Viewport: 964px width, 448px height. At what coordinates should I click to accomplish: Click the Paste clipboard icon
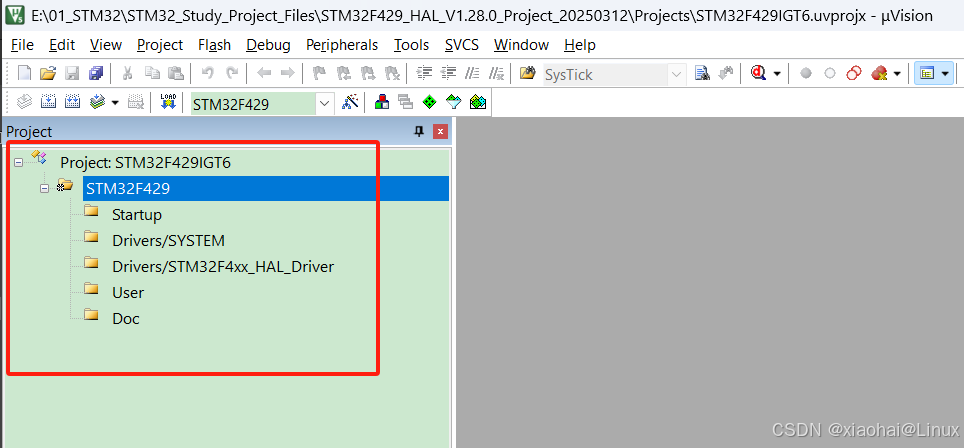point(176,74)
